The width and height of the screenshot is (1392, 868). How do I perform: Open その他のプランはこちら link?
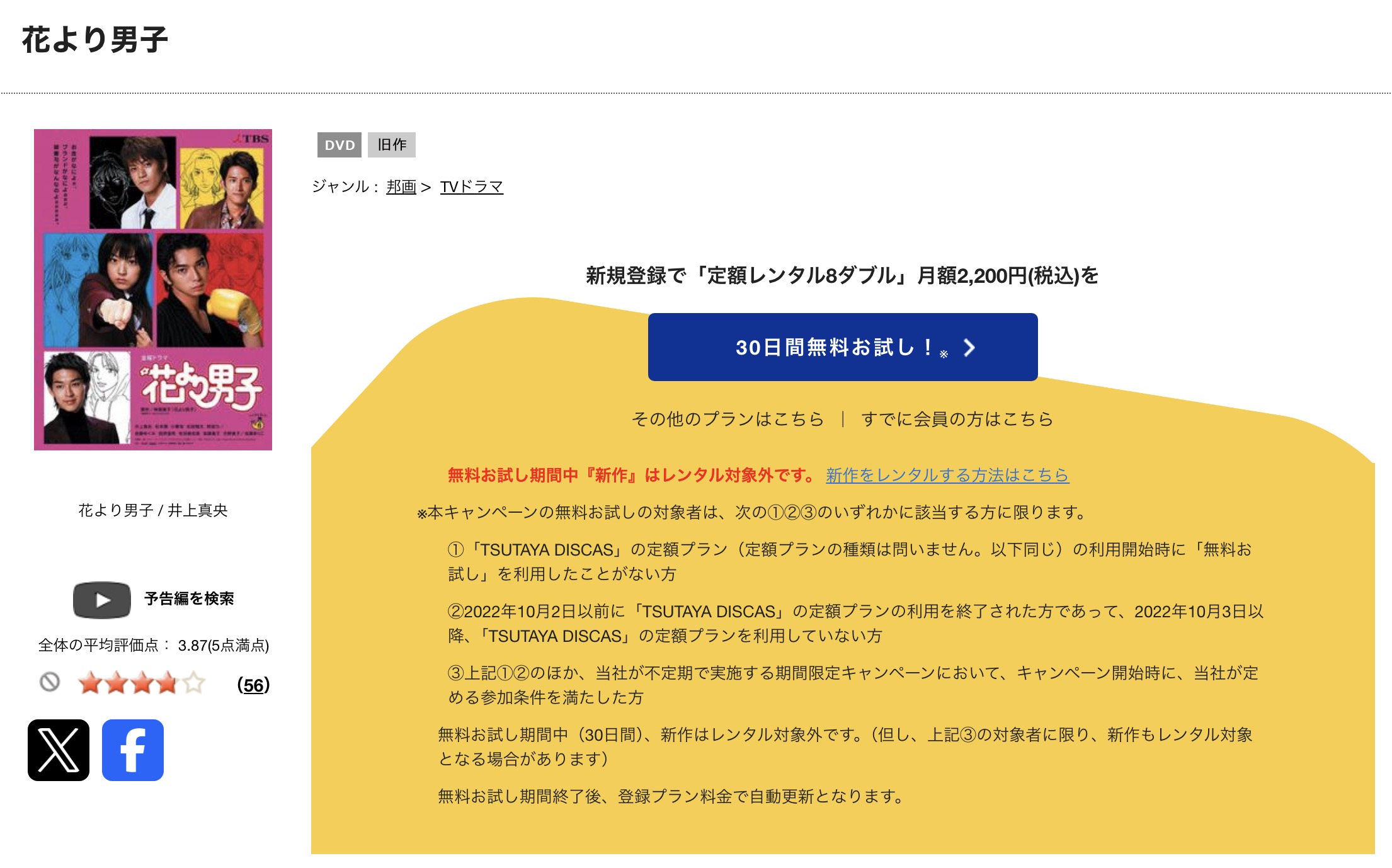coord(727,419)
